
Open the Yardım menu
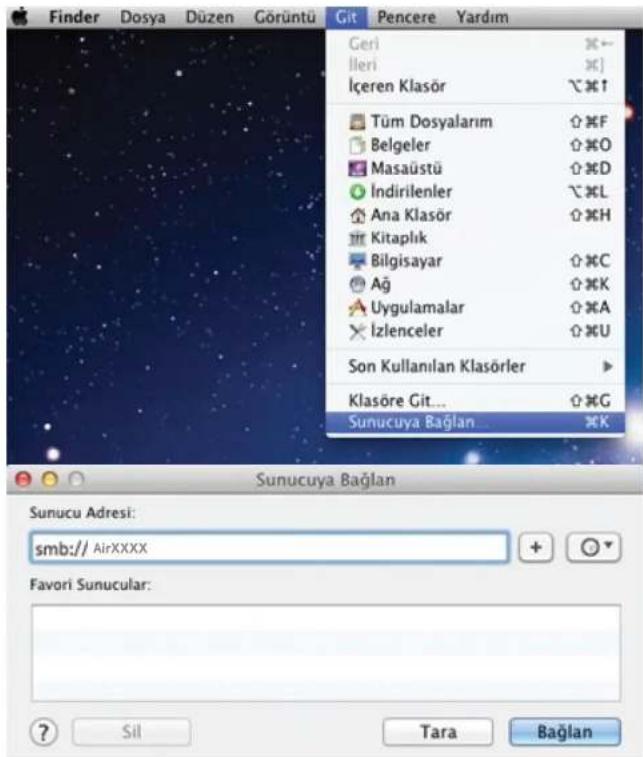(x=482, y=17)
